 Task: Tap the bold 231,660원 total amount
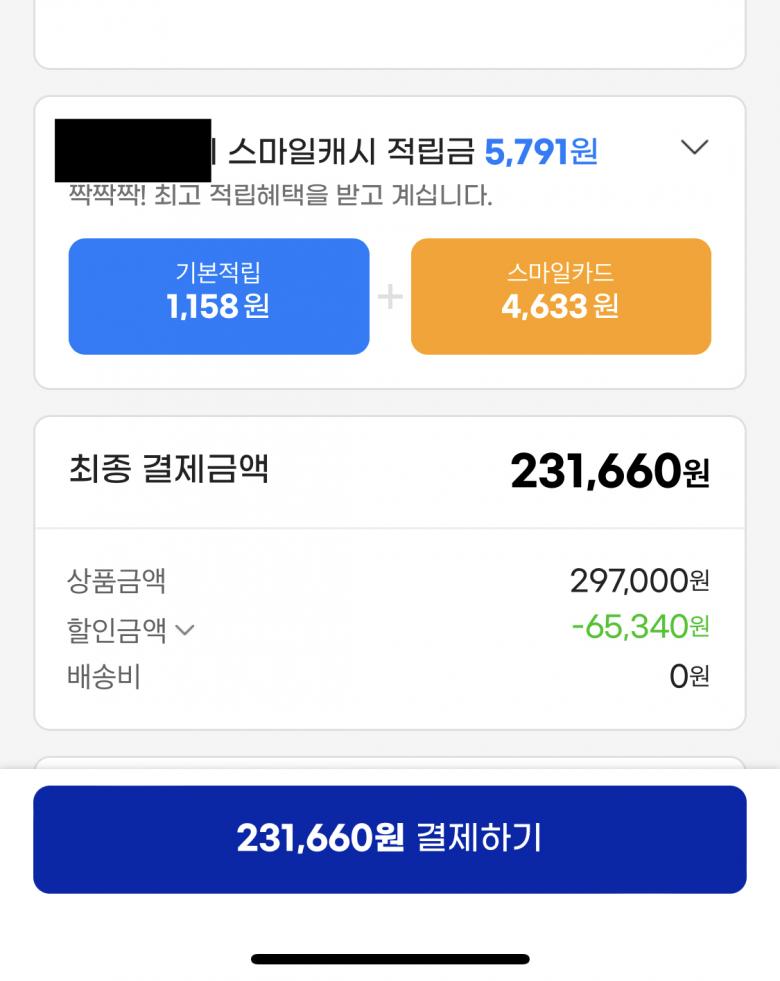click(x=609, y=471)
